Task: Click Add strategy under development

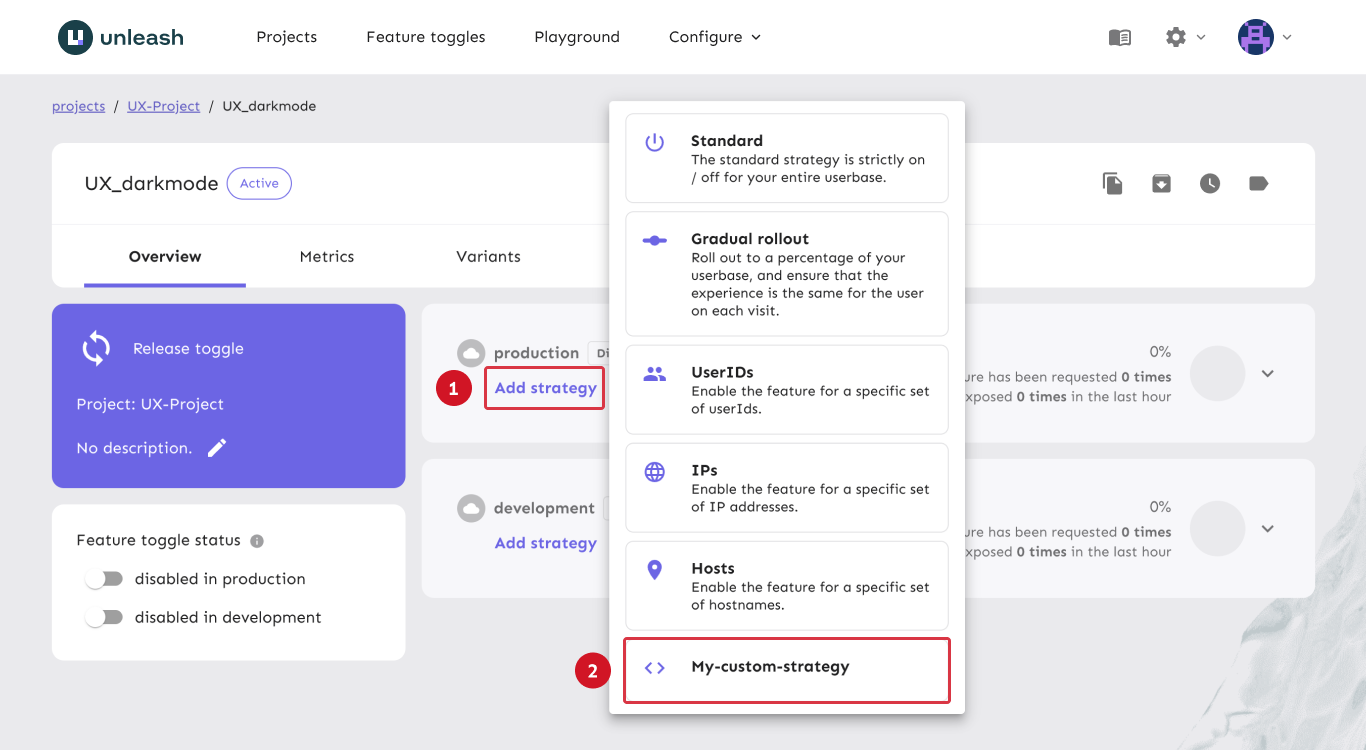Action: [x=545, y=543]
